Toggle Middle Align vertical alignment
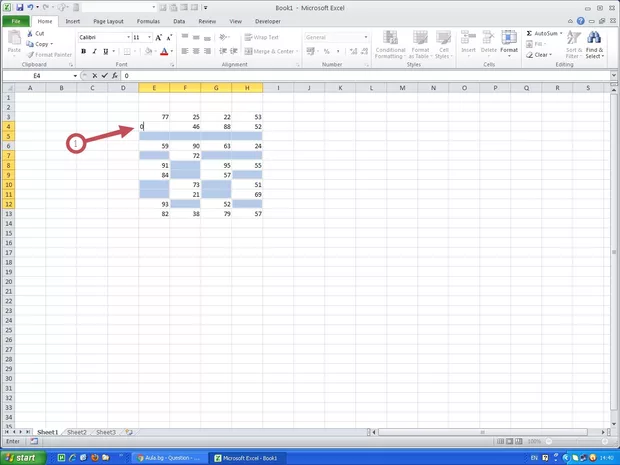 [196, 37]
